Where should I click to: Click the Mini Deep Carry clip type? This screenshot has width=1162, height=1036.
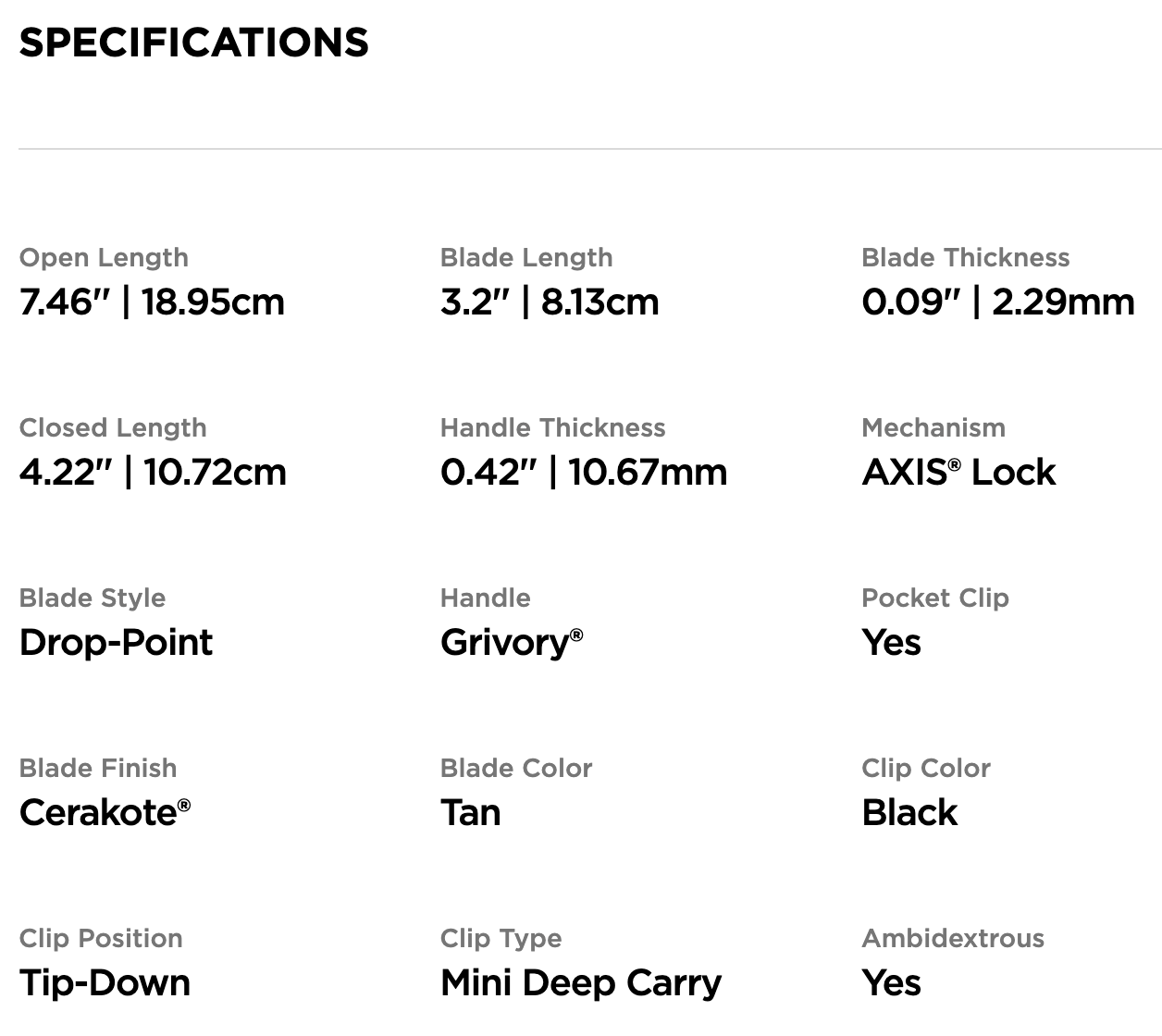point(581,983)
